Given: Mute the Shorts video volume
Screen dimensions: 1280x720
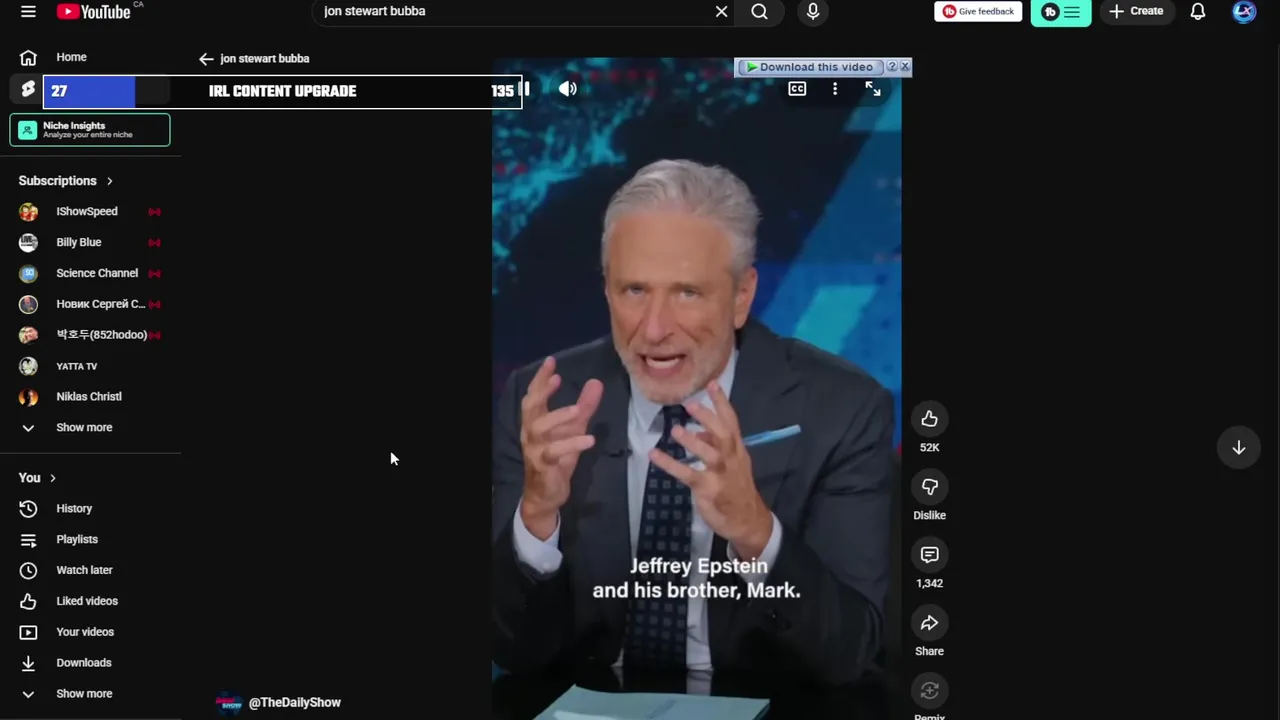Looking at the screenshot, I should (568, 89).
